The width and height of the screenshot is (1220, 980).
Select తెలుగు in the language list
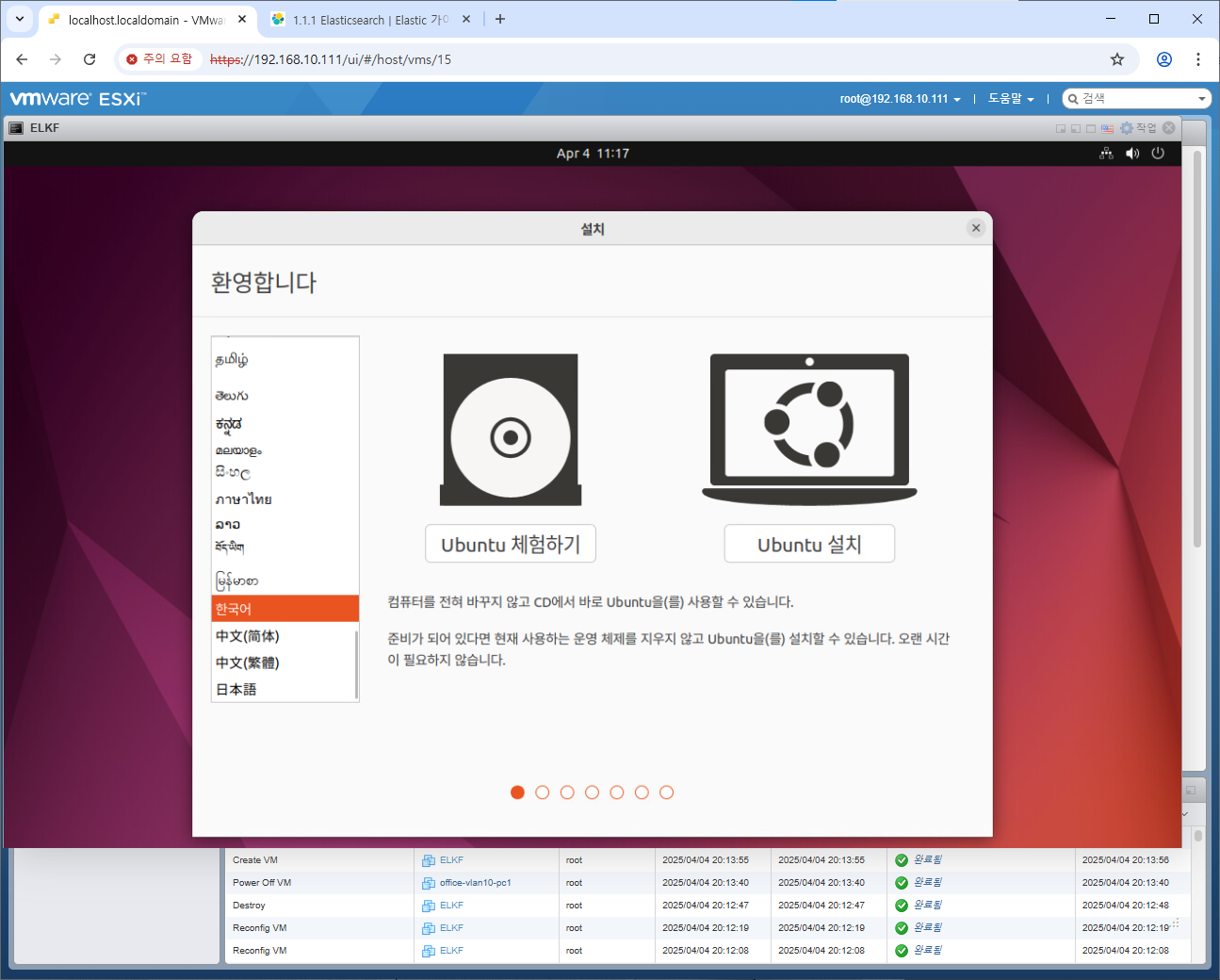(x=284, y=396)
